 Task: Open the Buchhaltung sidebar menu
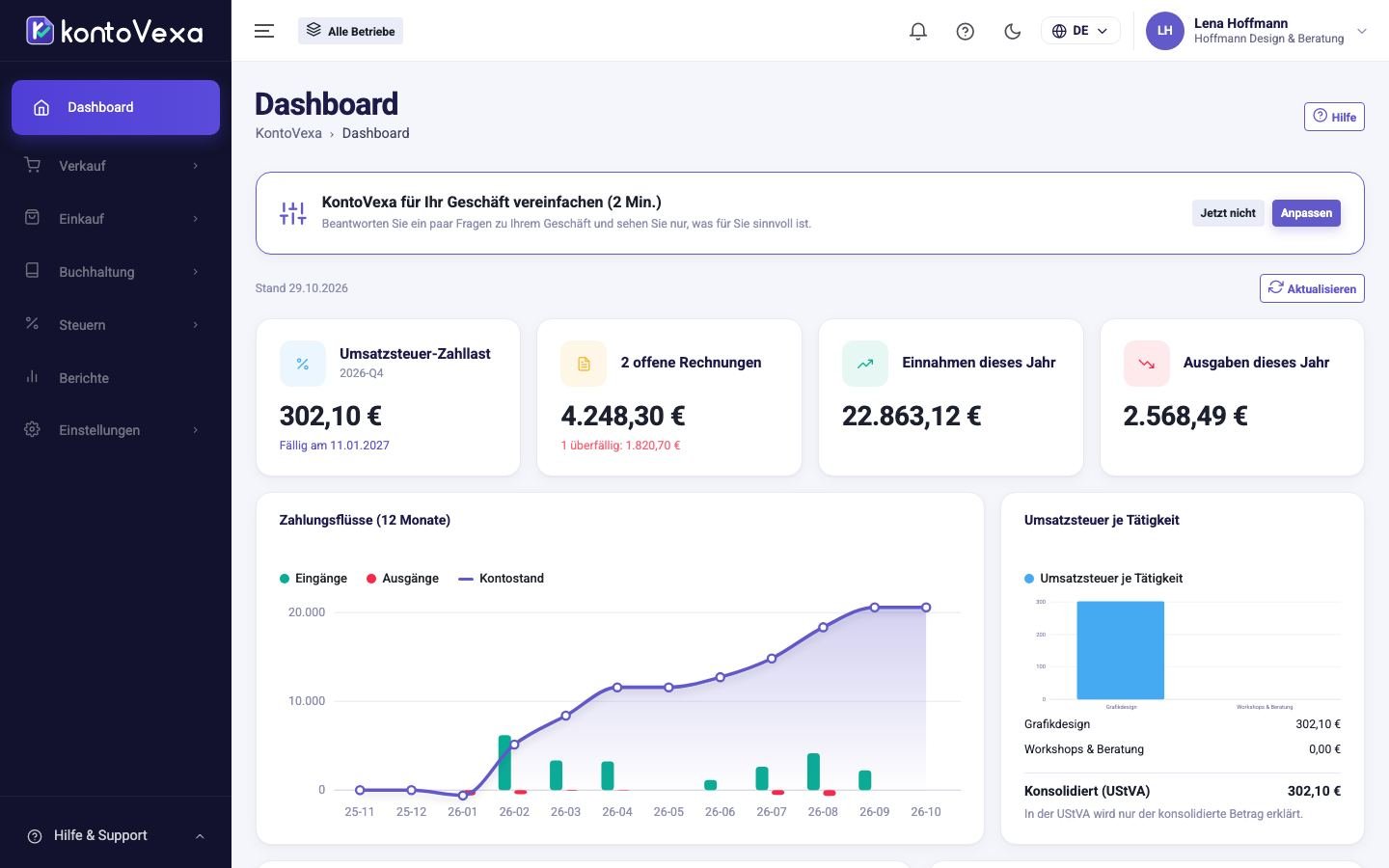point(116,272)
